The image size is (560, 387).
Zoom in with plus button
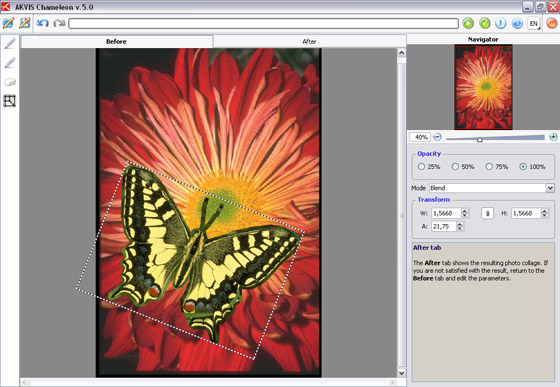point(553,137)
